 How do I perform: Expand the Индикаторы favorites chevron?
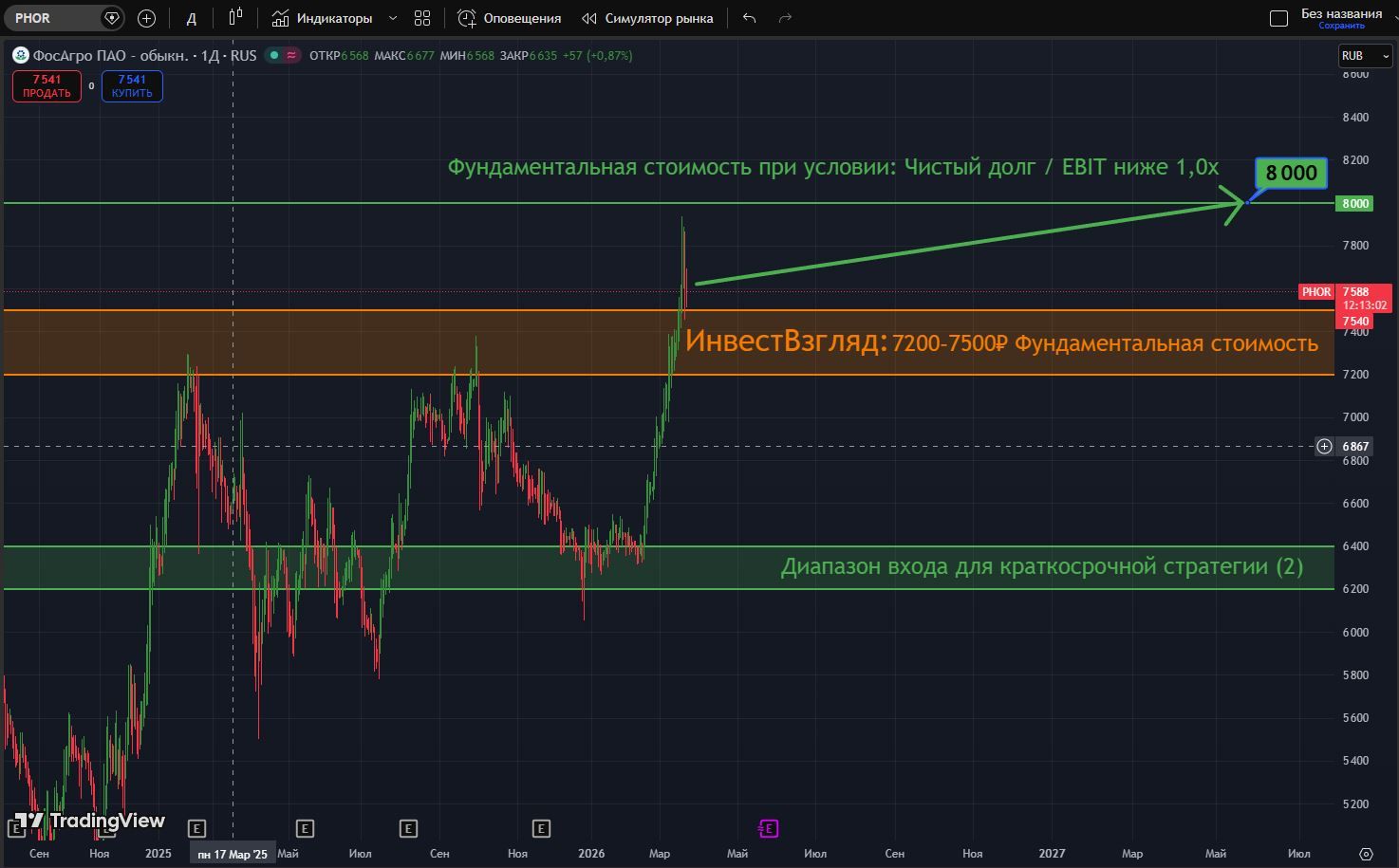tap(393, 18)
